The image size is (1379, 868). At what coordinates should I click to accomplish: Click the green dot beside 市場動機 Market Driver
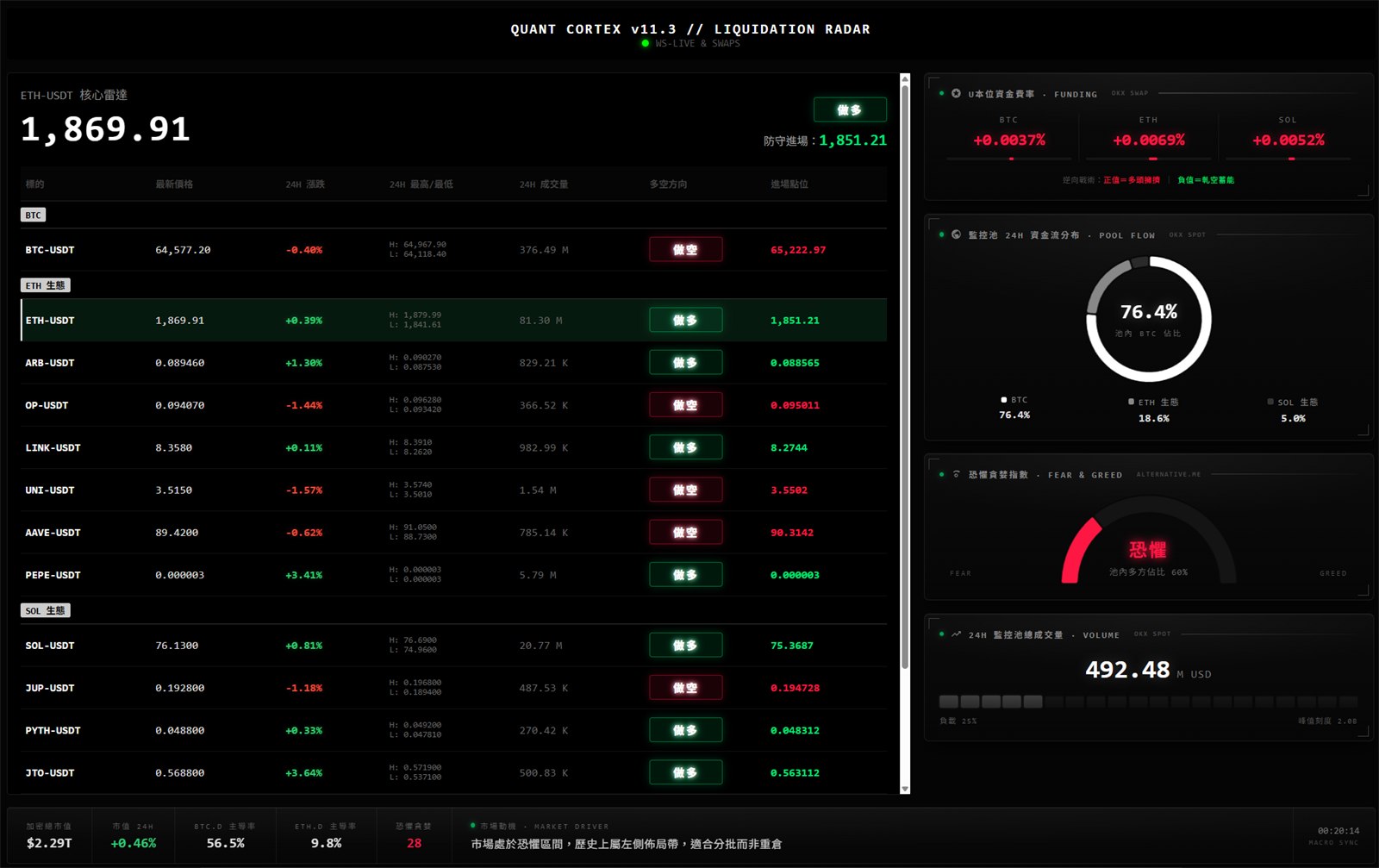pyautogui.click(x=473, y=826)
